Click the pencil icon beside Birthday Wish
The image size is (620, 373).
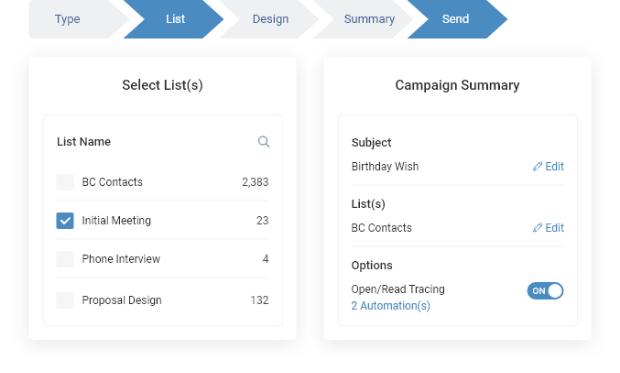pos(537,167)
